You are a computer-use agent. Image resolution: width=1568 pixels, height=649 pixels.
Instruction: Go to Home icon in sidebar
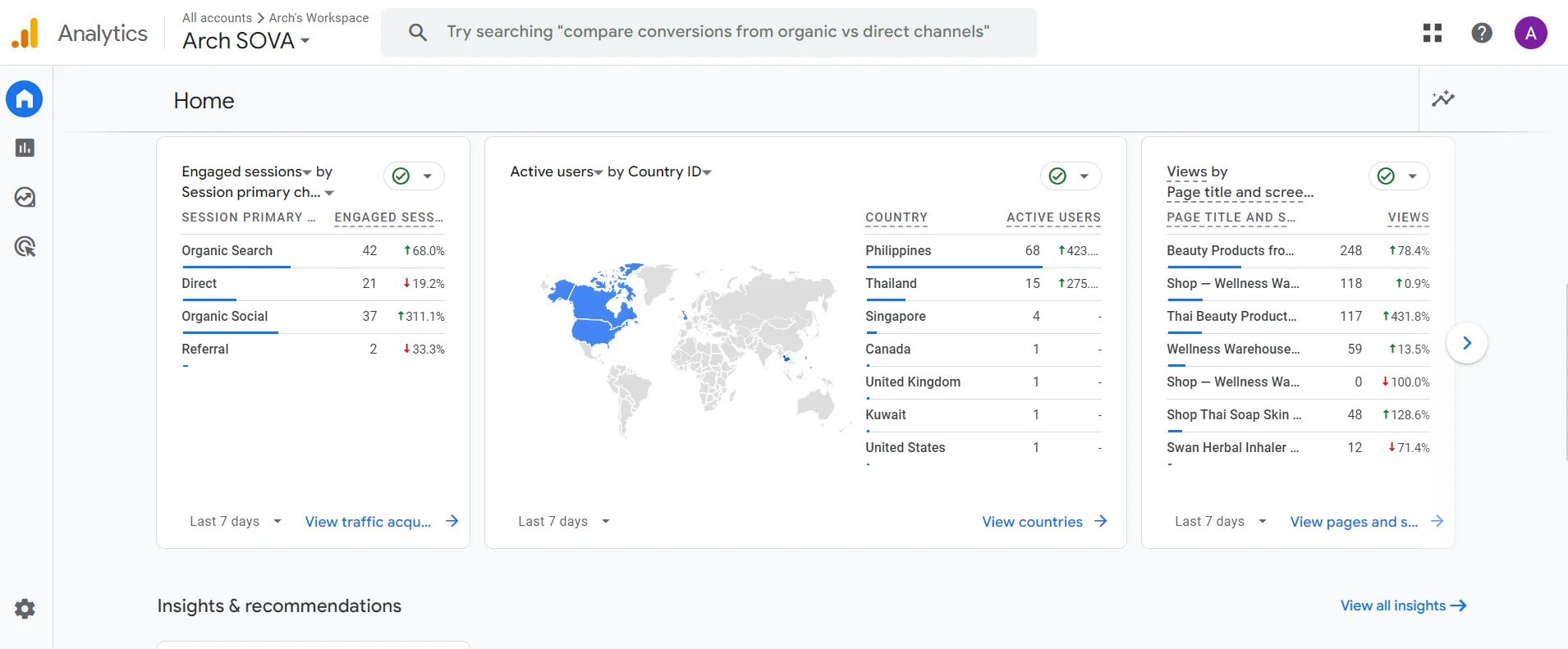click(x=25, y=99)
